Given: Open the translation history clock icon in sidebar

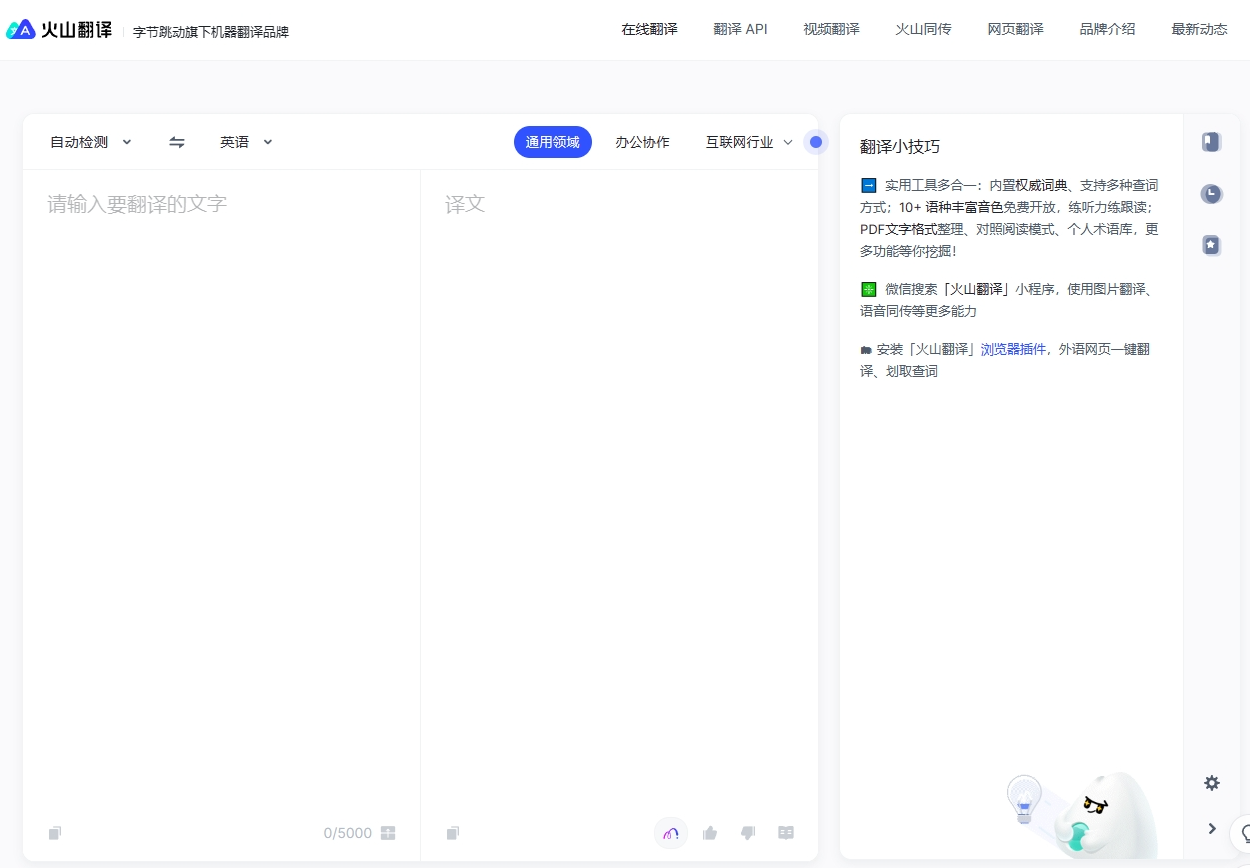Looking at the screenshot, I should [1211, 194].
